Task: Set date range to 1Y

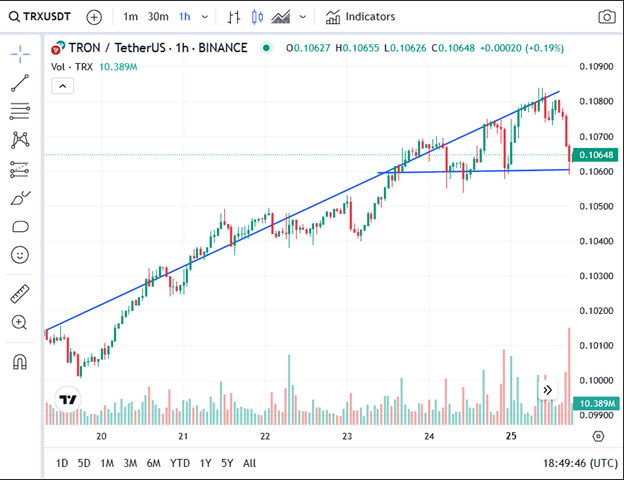Action: coord(205,463)
